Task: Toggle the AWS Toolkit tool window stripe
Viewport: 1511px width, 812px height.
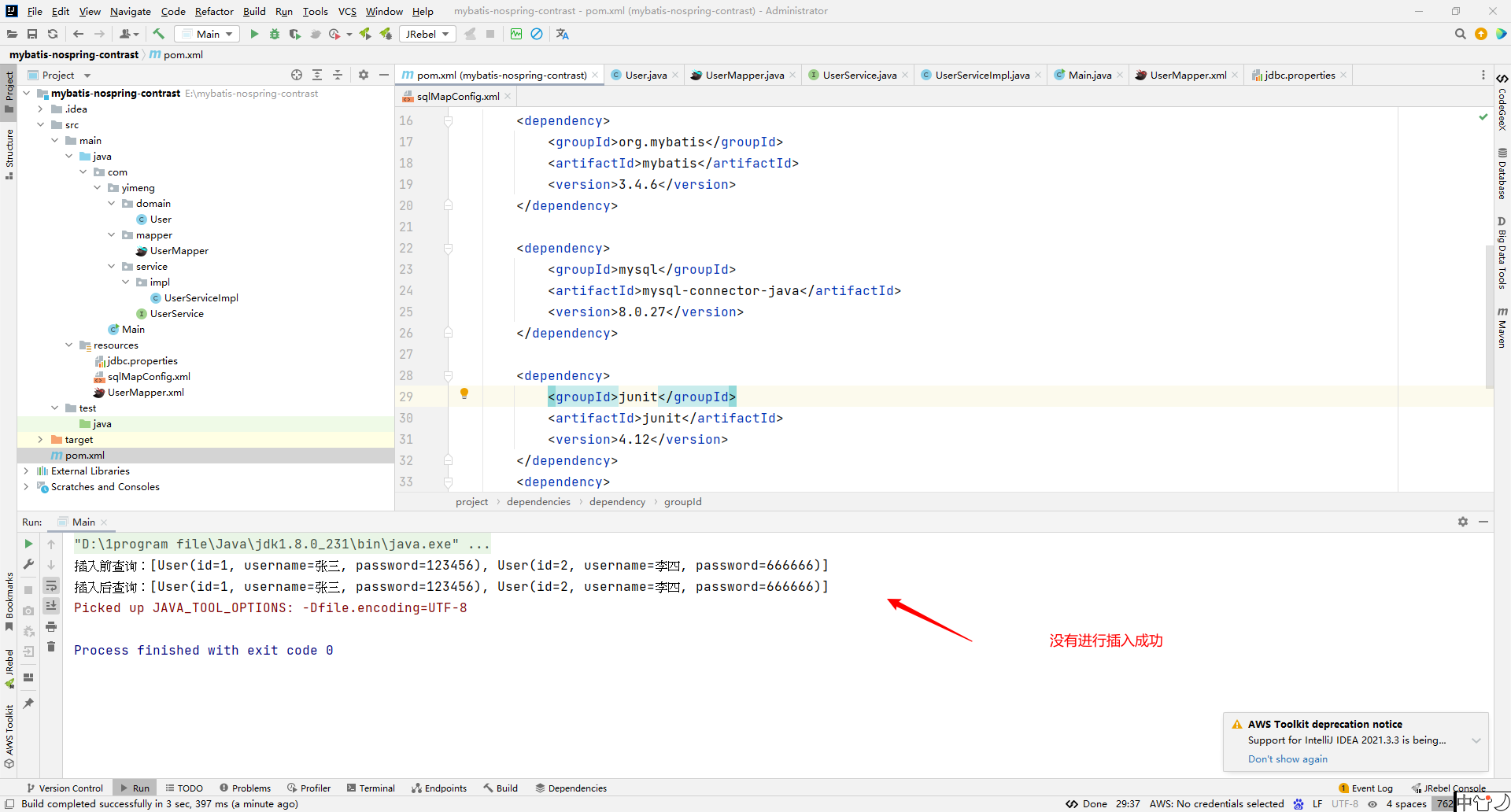Action: 9,736
